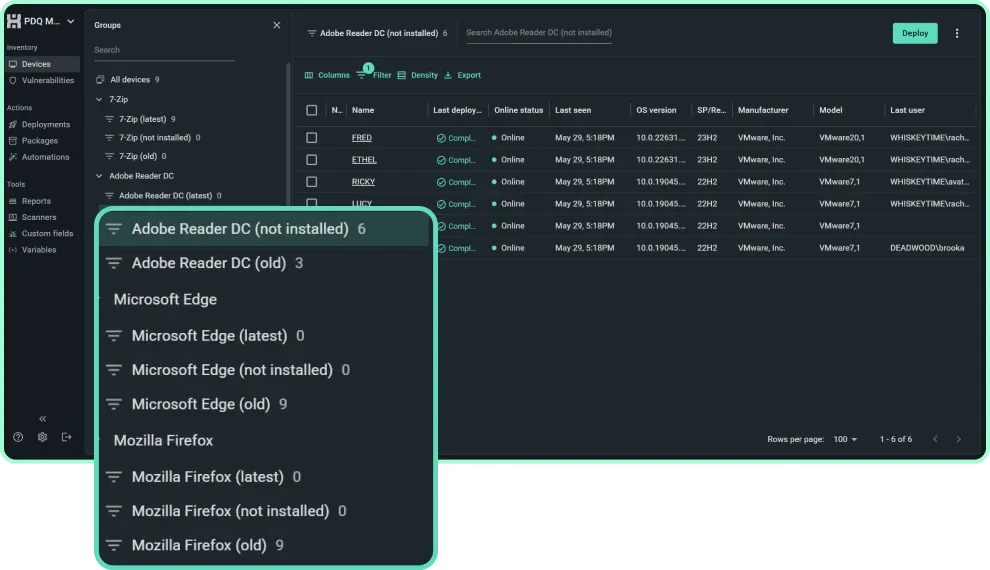
Task: Open the LUCY device link
Action: 362,203
